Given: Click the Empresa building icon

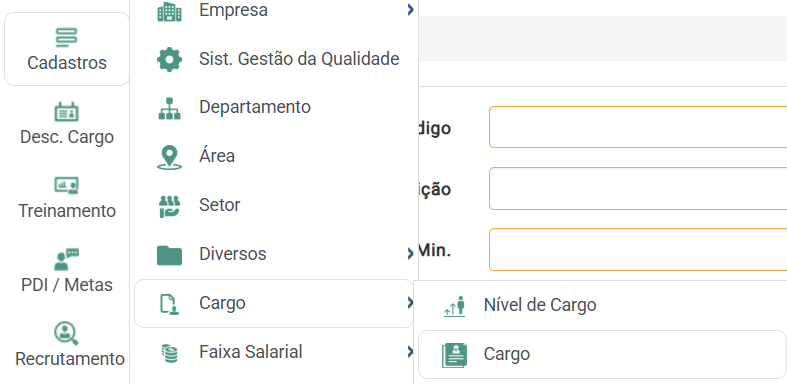Looking at the screenshot, I should click(170, 11).
